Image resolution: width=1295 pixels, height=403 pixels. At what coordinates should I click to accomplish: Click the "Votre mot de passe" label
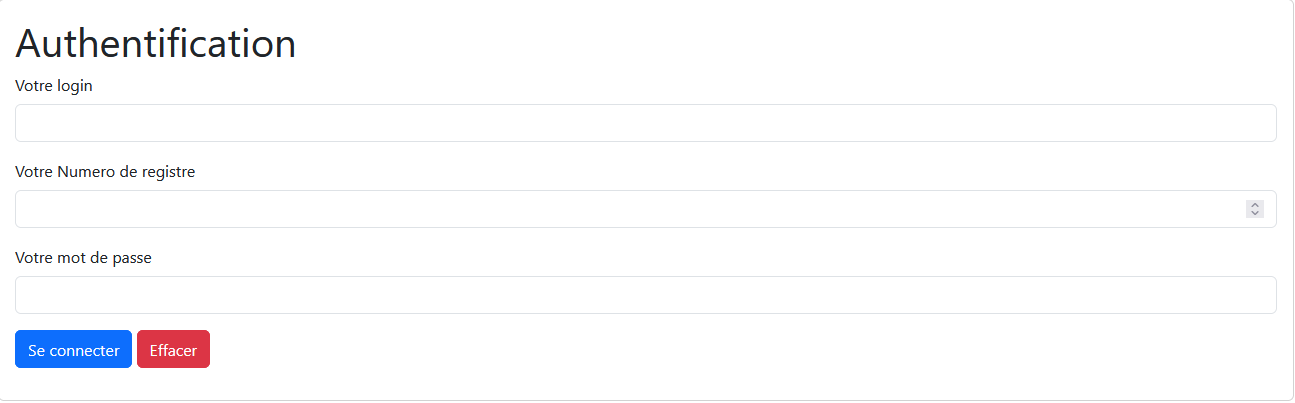(x=83, y=258)
